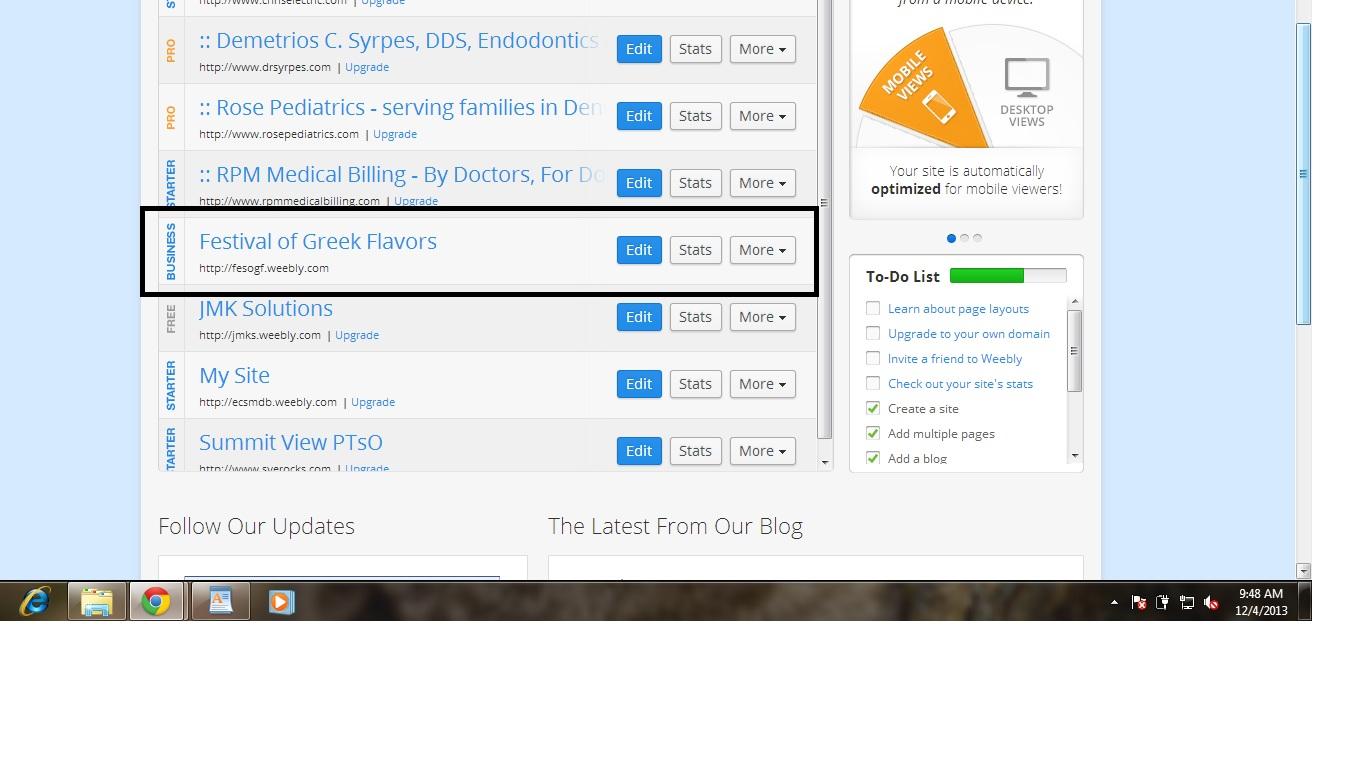Viewport: 1366px width, 768px height.
Task: Launch Internet Explorer from the taskbar
Action: tap(34, 601)
